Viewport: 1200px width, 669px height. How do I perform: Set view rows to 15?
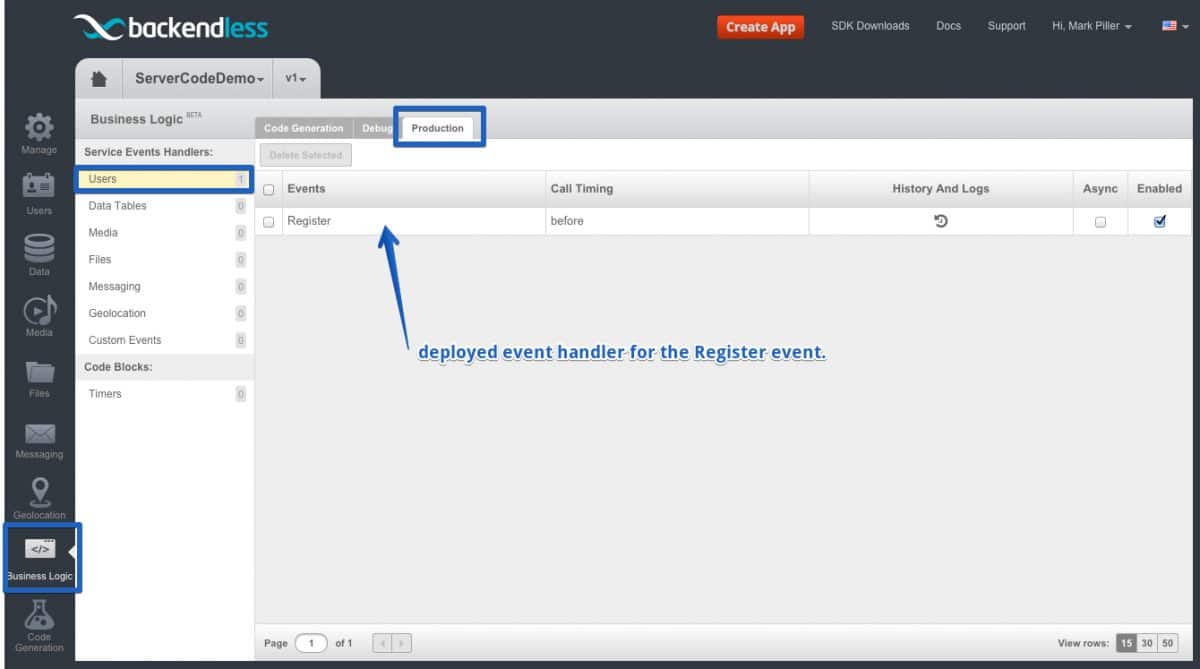coord(1126,644)
